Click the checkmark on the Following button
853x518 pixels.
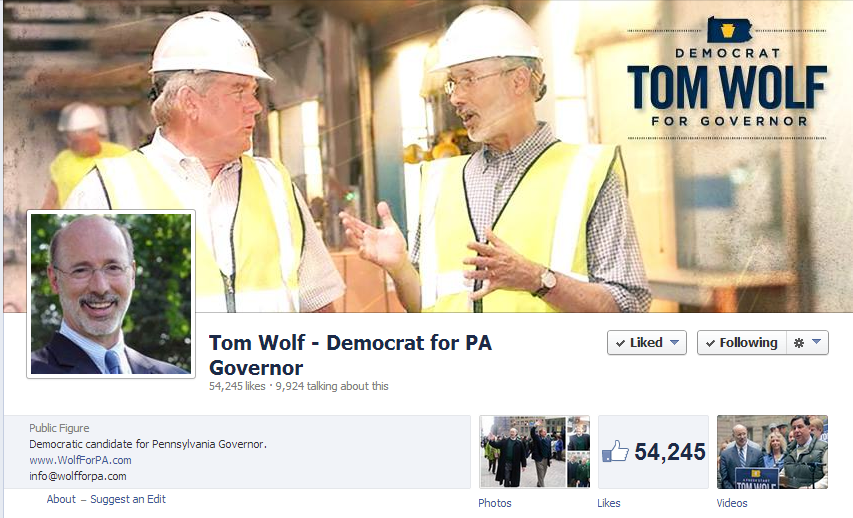tap(710, 343)
